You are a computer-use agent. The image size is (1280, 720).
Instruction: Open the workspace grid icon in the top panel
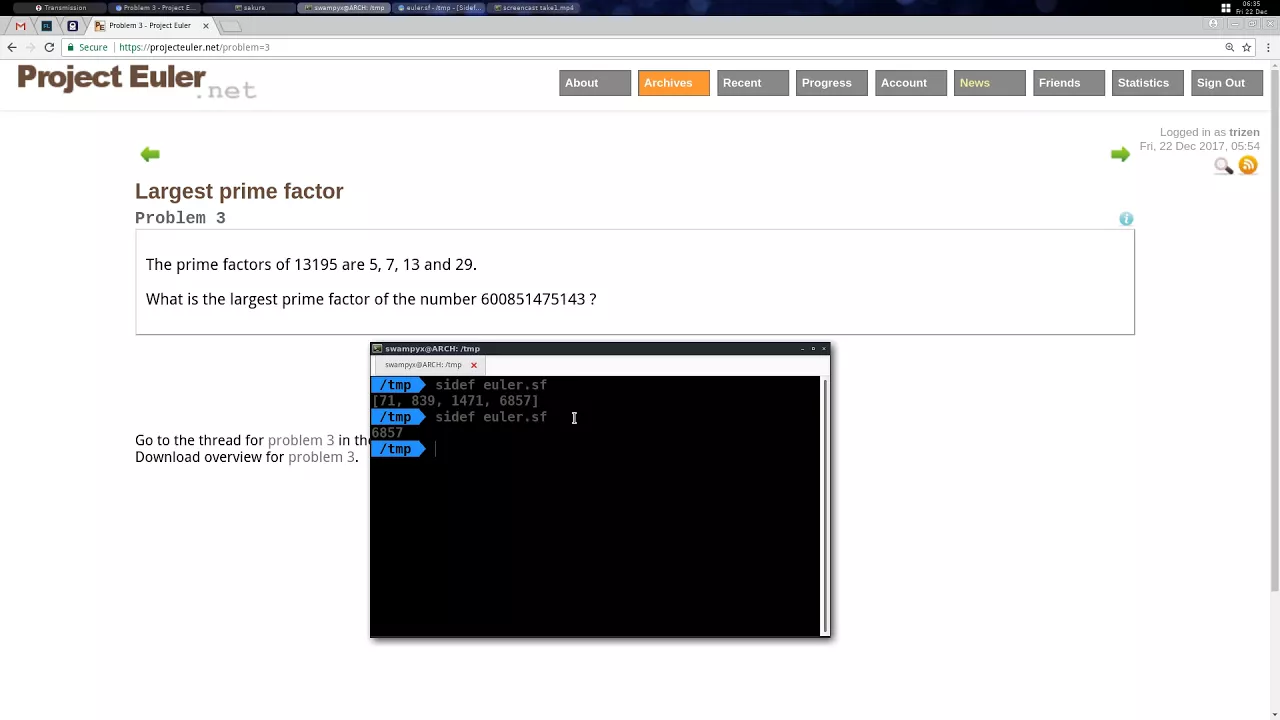click(1226, 8)
